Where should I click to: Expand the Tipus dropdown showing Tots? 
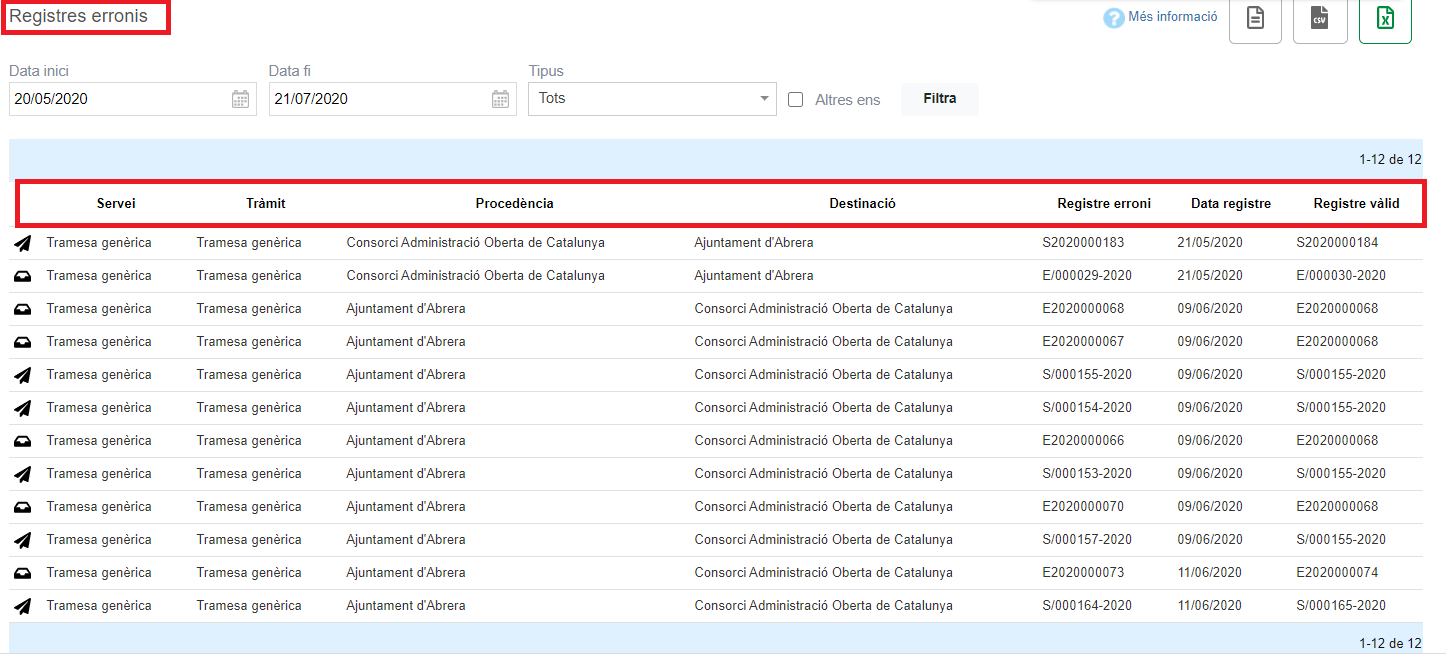tap(652, 99)
